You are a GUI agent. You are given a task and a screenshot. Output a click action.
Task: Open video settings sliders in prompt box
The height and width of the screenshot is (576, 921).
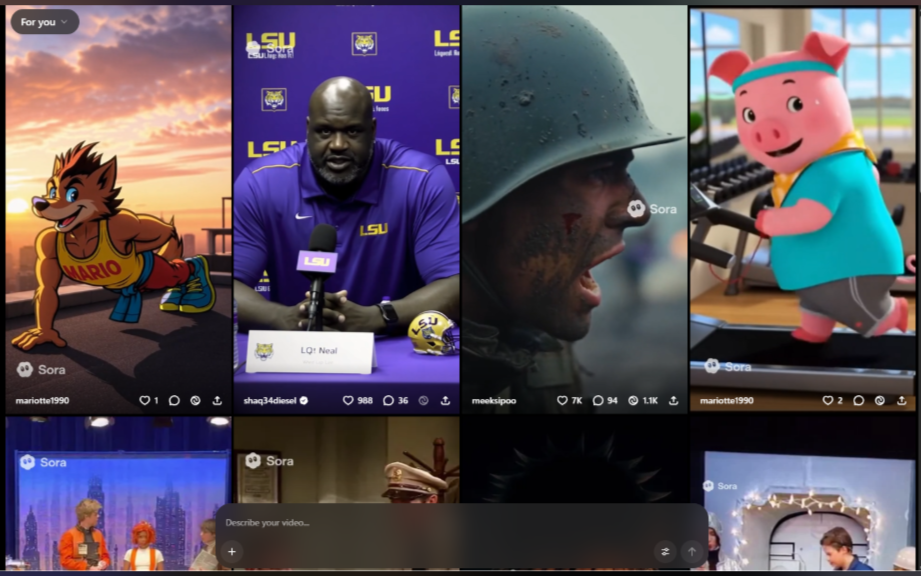tap(664, 551)
